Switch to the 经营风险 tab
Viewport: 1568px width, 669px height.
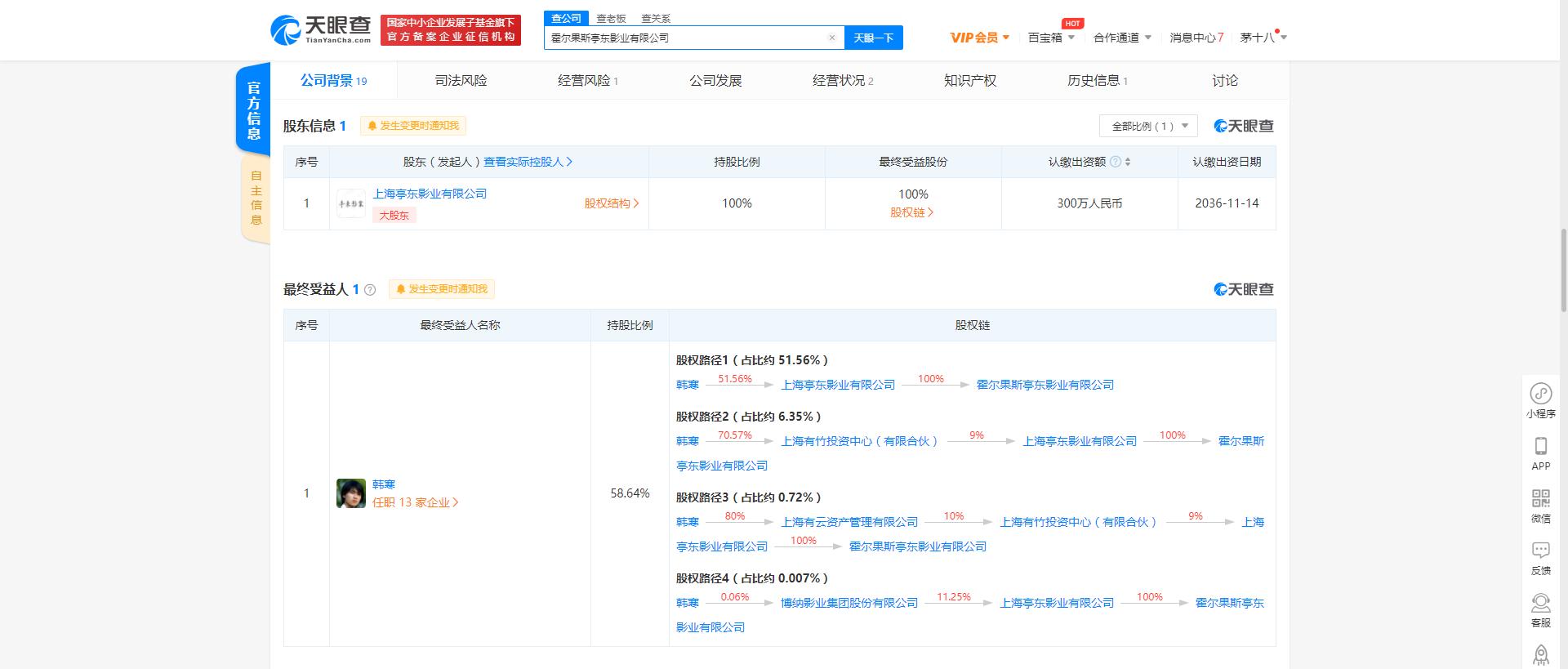pyautogui.click(x=588, y=81)
